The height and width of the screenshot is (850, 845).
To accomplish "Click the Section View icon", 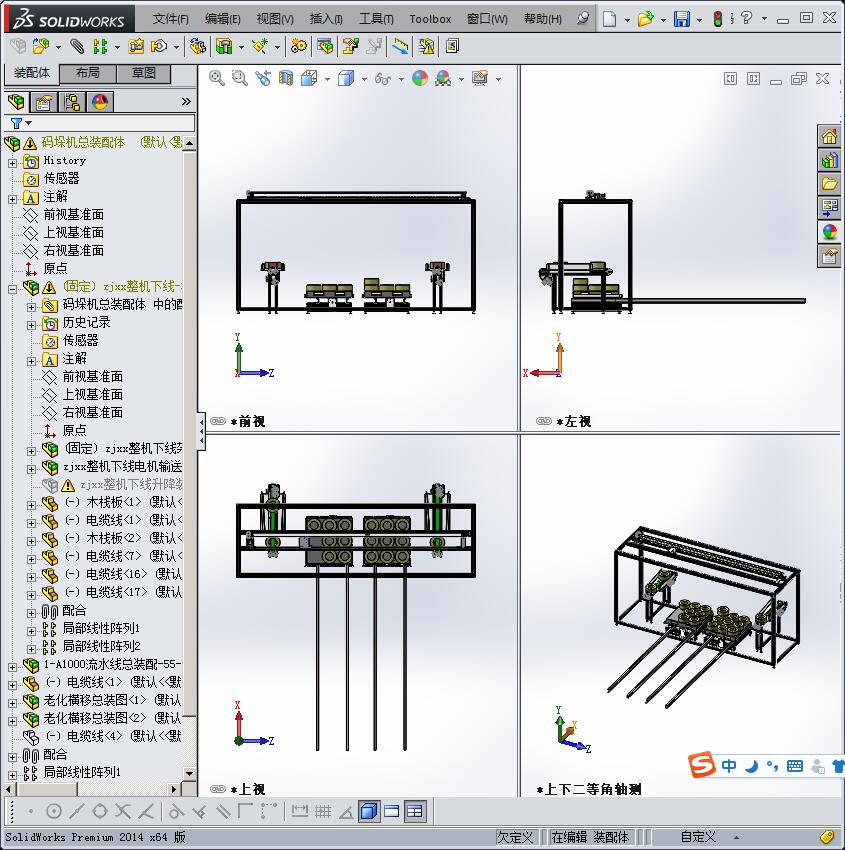I will coord(286,79).
